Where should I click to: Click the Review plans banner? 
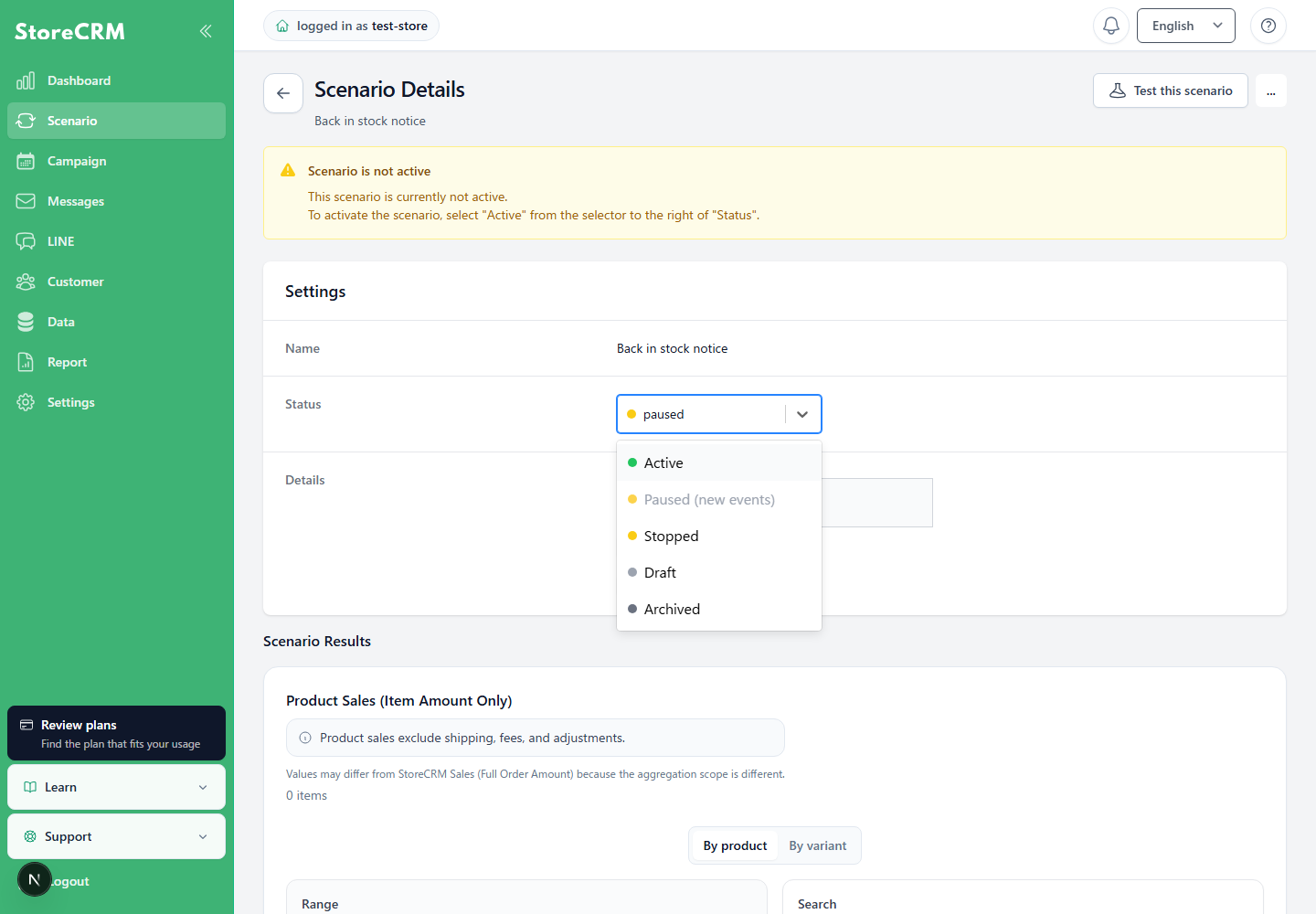point(116,733)
